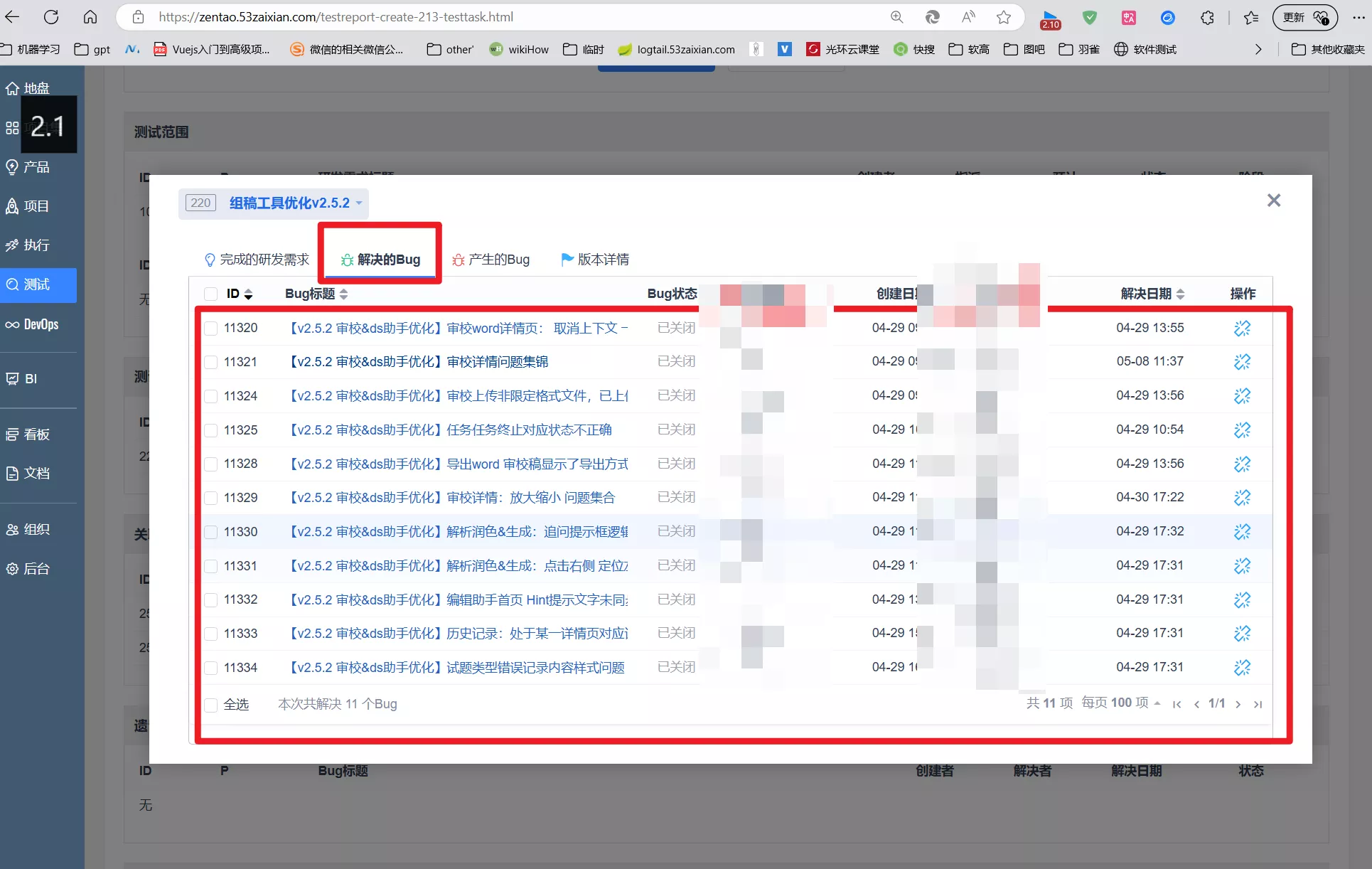Tick checkbox for bug 11328
The height and width of the screenshot is (869, 1372).
210,464
